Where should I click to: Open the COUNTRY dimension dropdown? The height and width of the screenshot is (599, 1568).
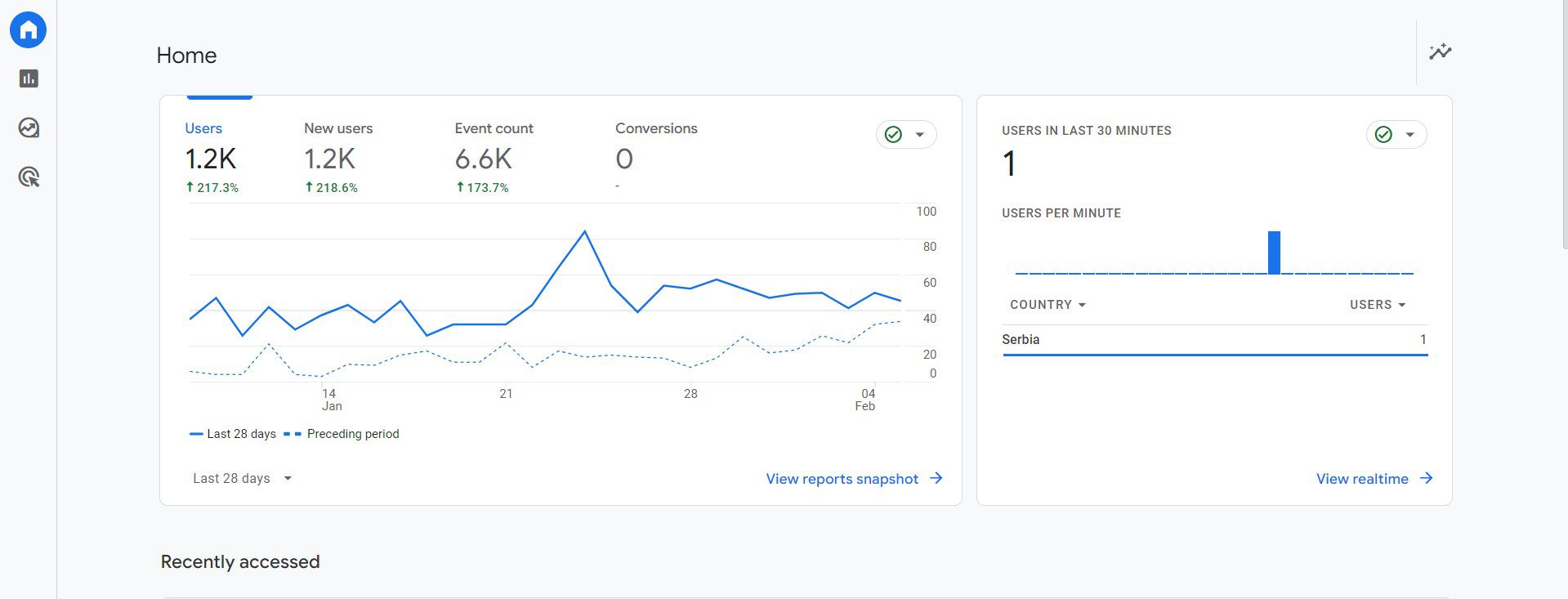pyautogui.click(x=1048, y=305)
